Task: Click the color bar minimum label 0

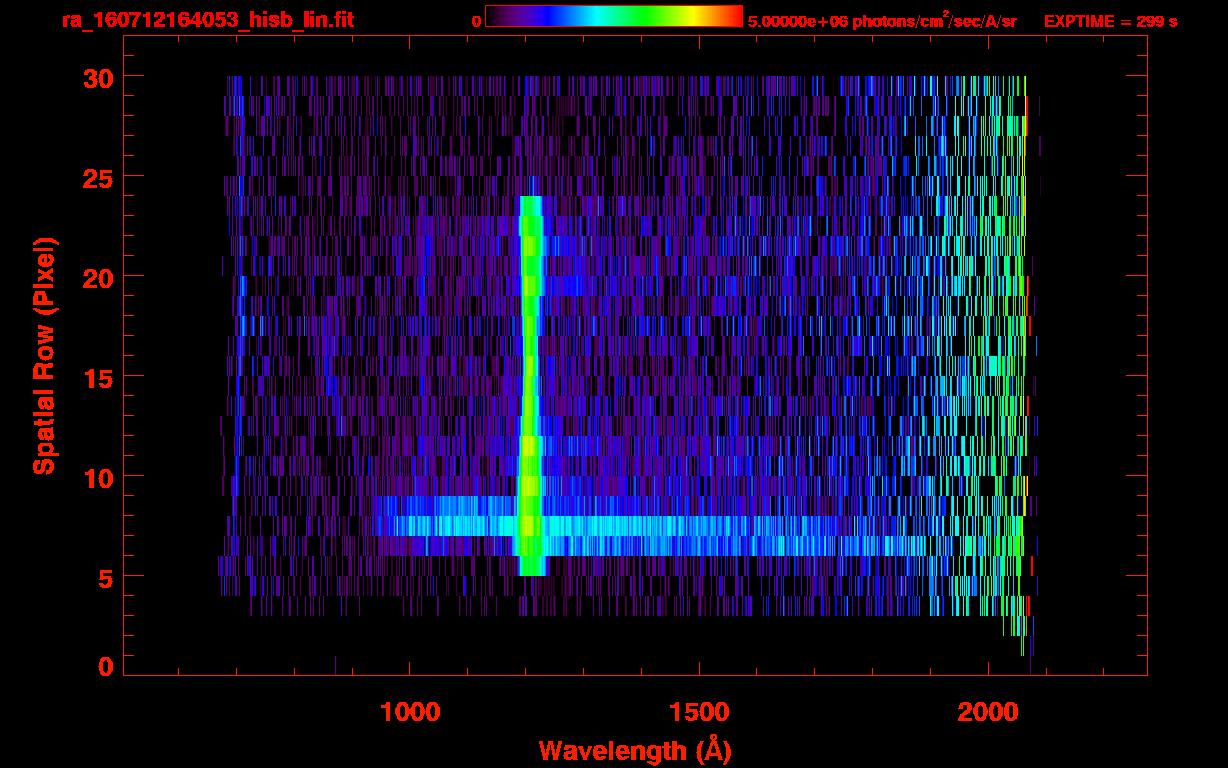Action: (476, 21)
